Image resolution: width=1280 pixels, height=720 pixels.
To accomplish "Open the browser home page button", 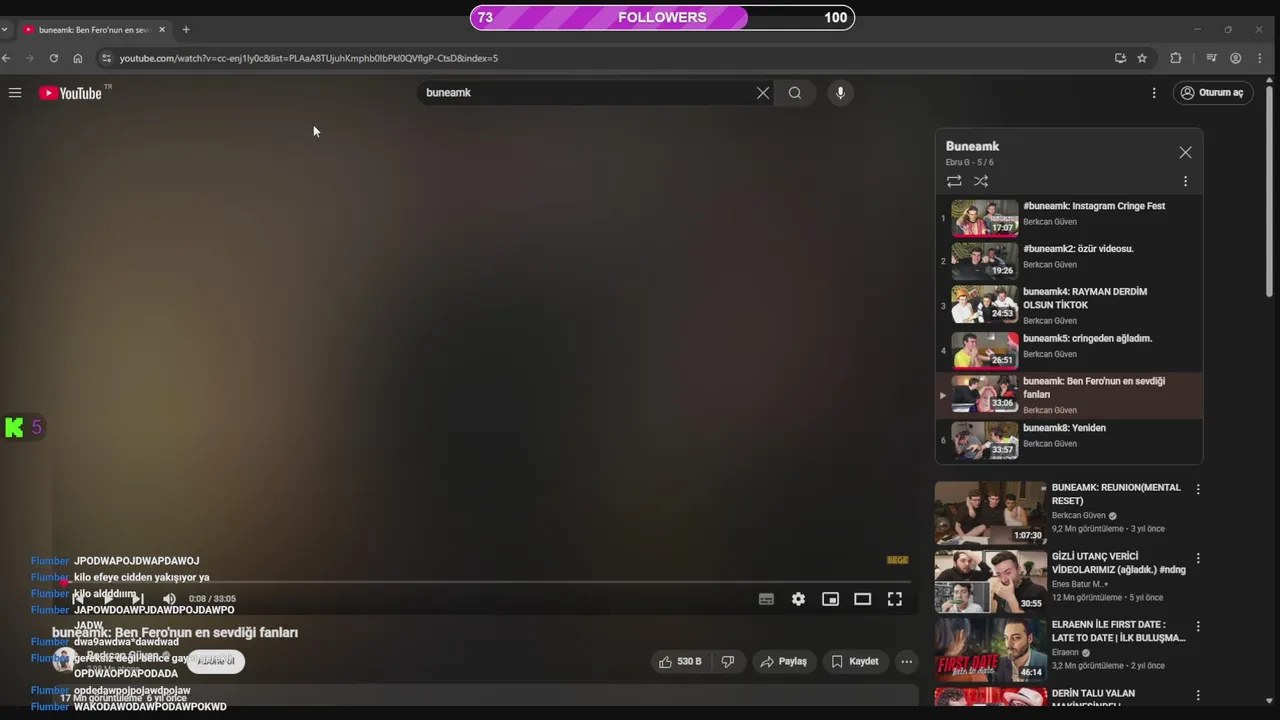I will (x=78, y=58).
